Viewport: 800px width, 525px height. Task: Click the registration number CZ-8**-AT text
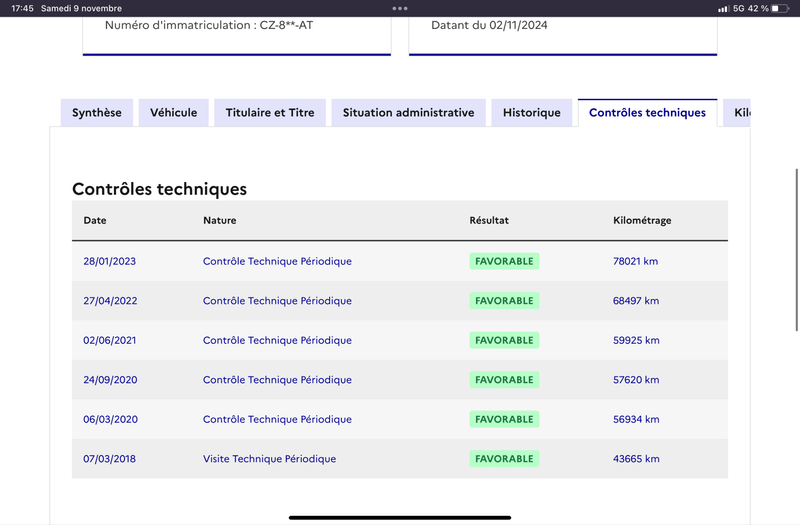pos(286,25)
